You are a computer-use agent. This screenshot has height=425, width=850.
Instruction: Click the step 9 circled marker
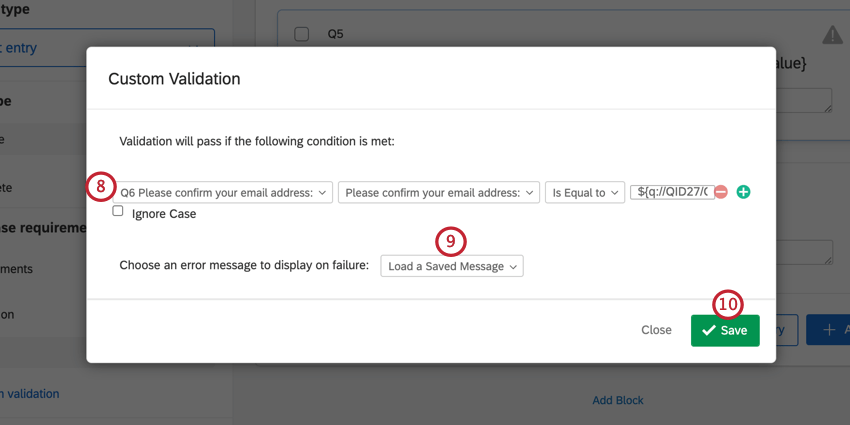[x=450, y=241]
